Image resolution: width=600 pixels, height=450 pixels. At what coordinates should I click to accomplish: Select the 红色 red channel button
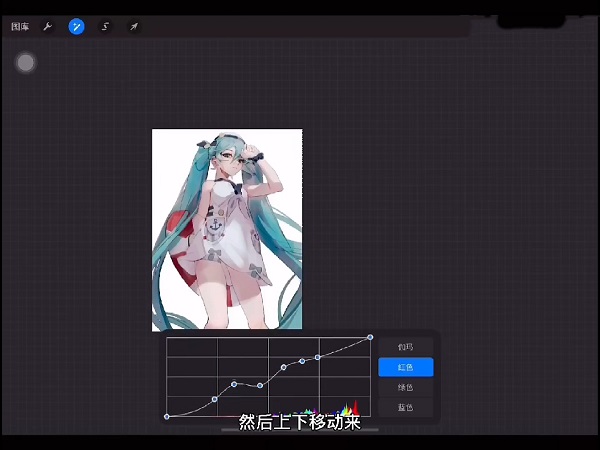(405, 367)
